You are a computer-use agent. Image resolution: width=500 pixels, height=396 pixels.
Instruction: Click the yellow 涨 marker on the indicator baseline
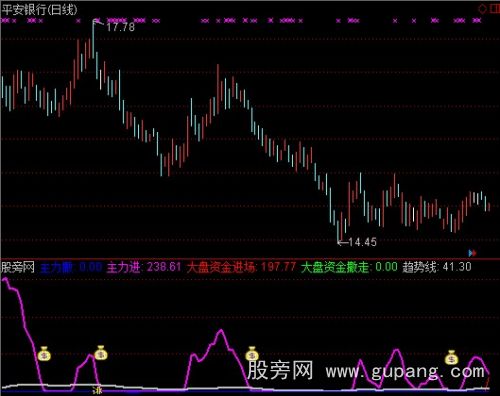click(97, 390)
